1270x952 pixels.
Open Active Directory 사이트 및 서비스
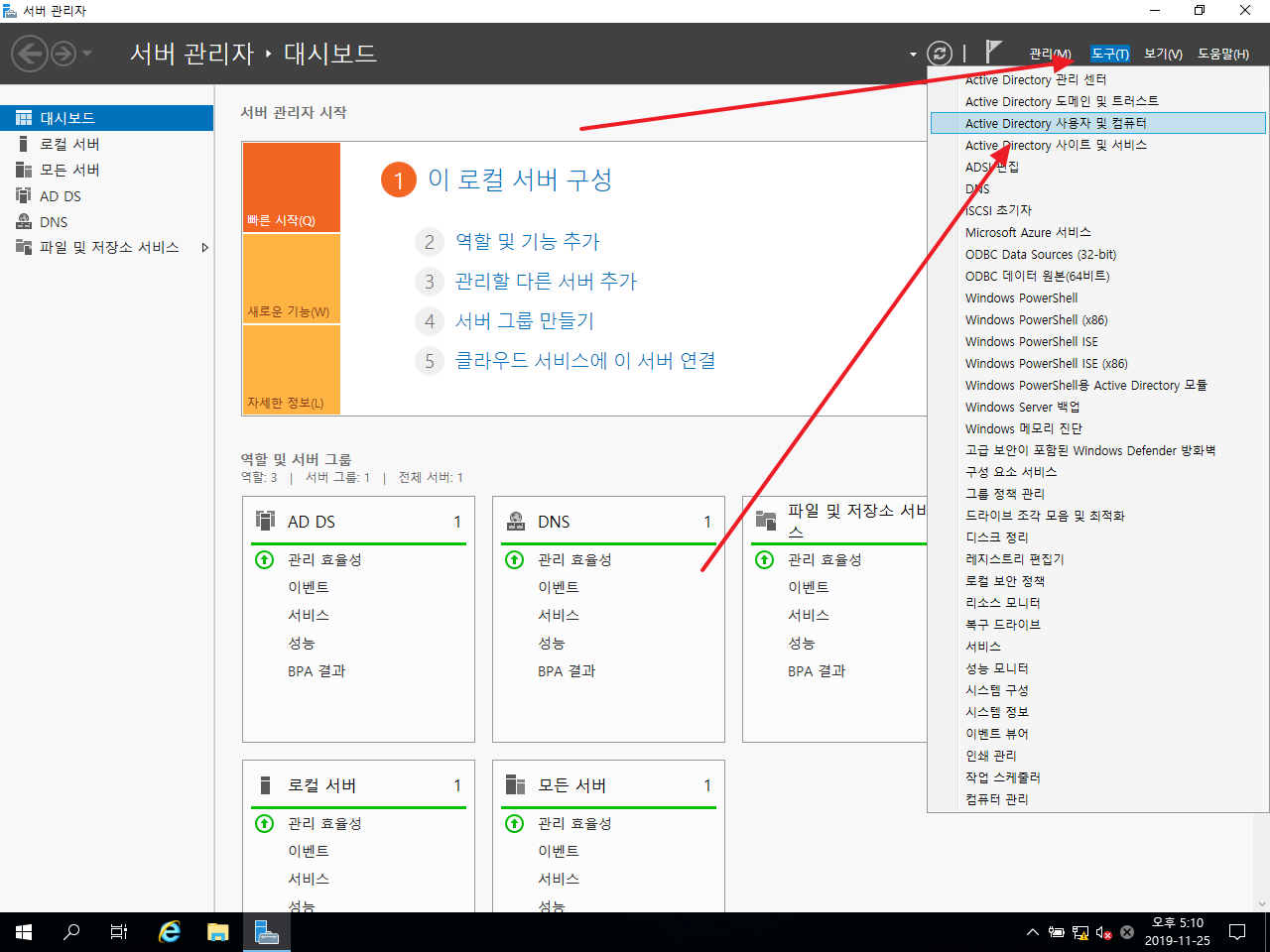pos(1097,145)
